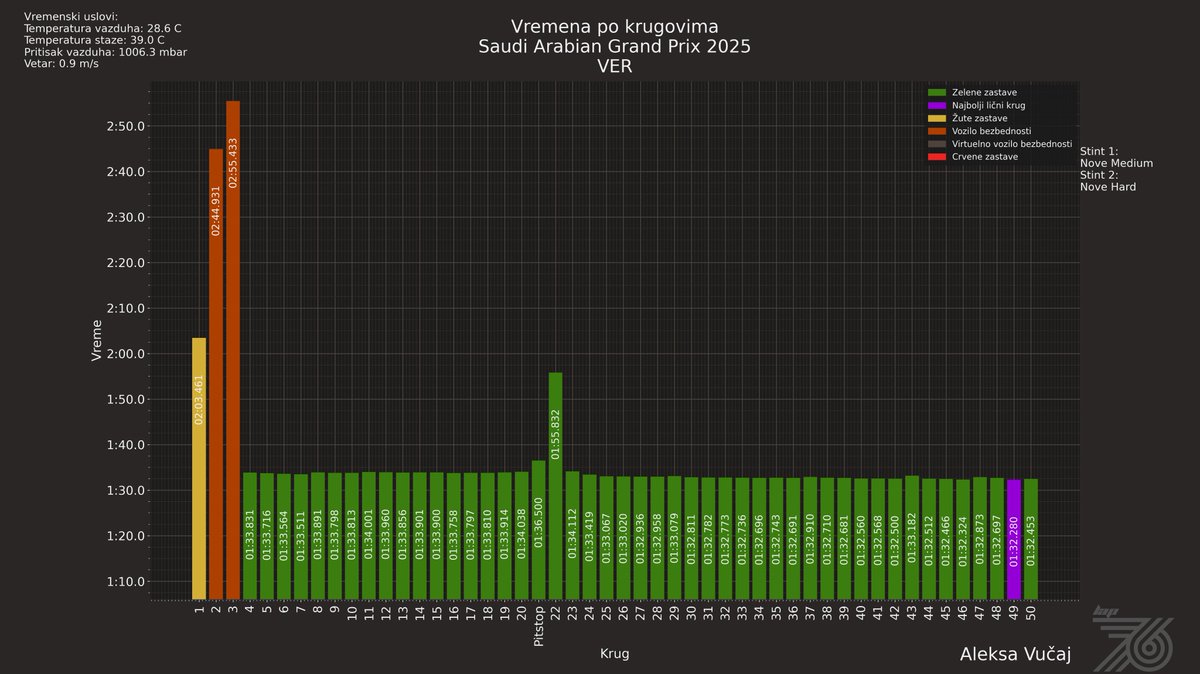Viewport: 1200px width, 674px height.
Task: Click Pritisak vazduha: 1006.3 mbar text
Action: tap(105, 52)
